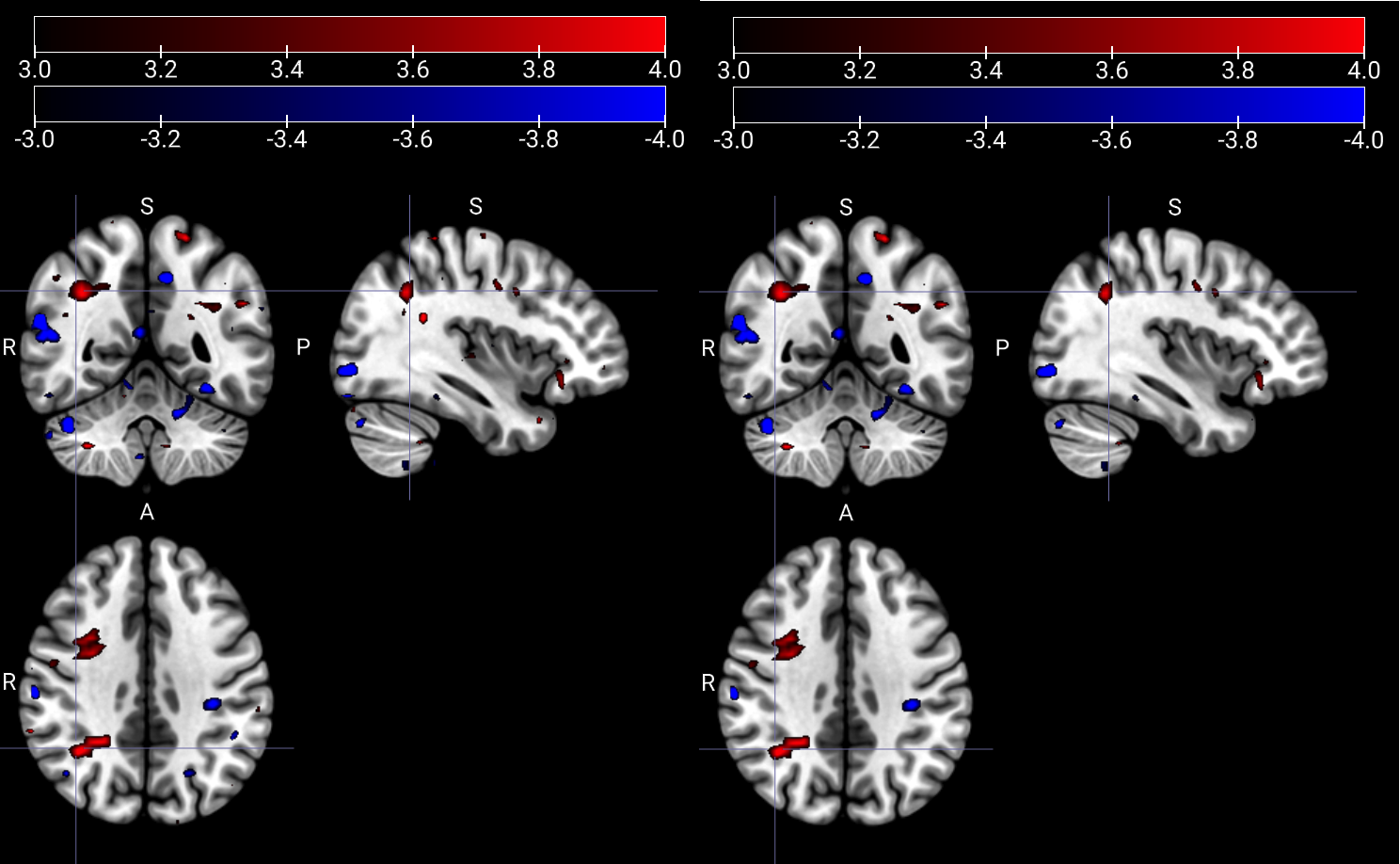
Task: Click the -3.0 label on right blue colorbar
Action: (x=734, y=140)
